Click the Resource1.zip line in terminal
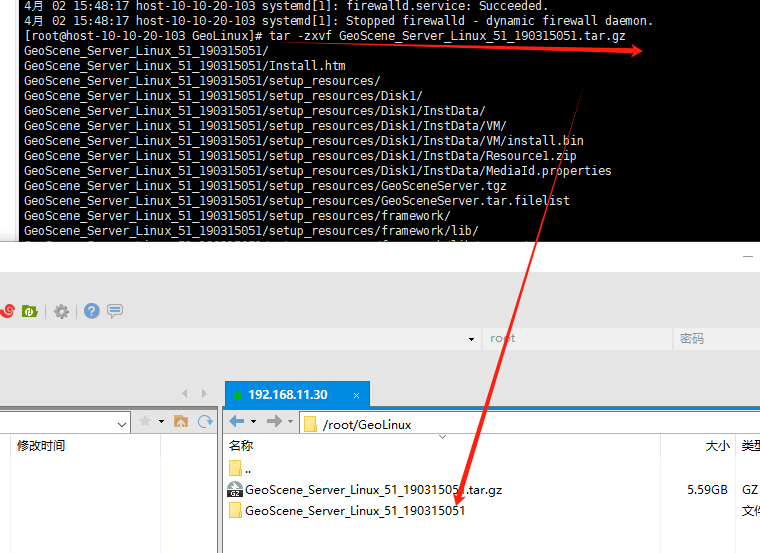The image size is (760, 553). (x=300, y=156)
